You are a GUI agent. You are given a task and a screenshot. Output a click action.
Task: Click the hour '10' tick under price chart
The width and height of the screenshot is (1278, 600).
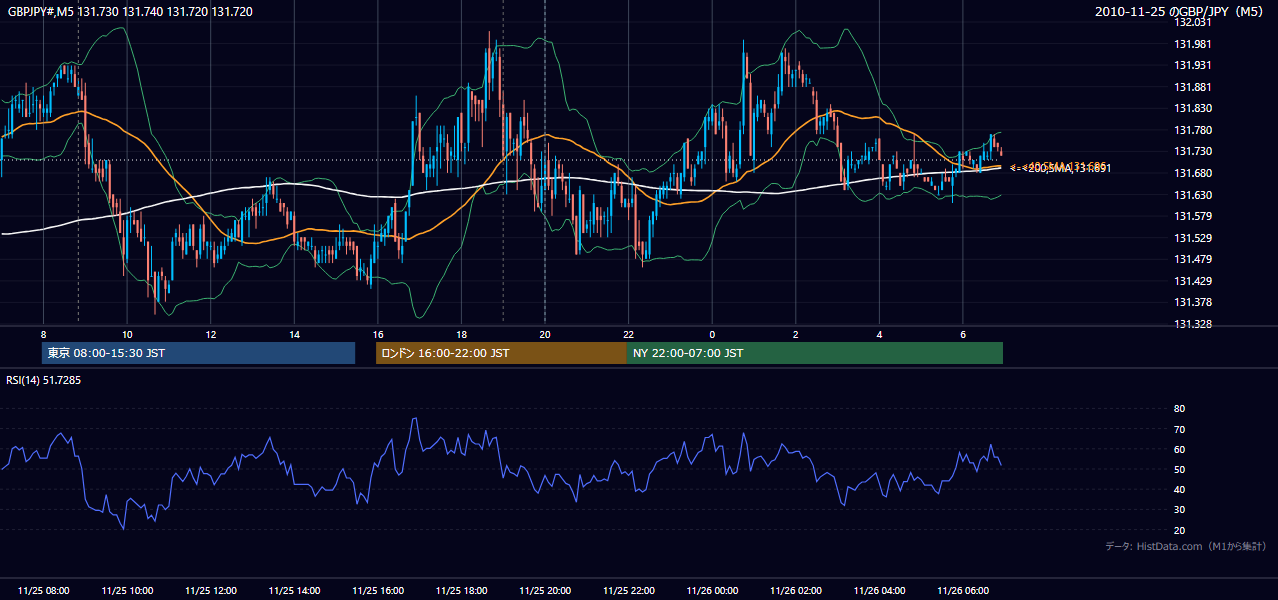coord(127,333)
